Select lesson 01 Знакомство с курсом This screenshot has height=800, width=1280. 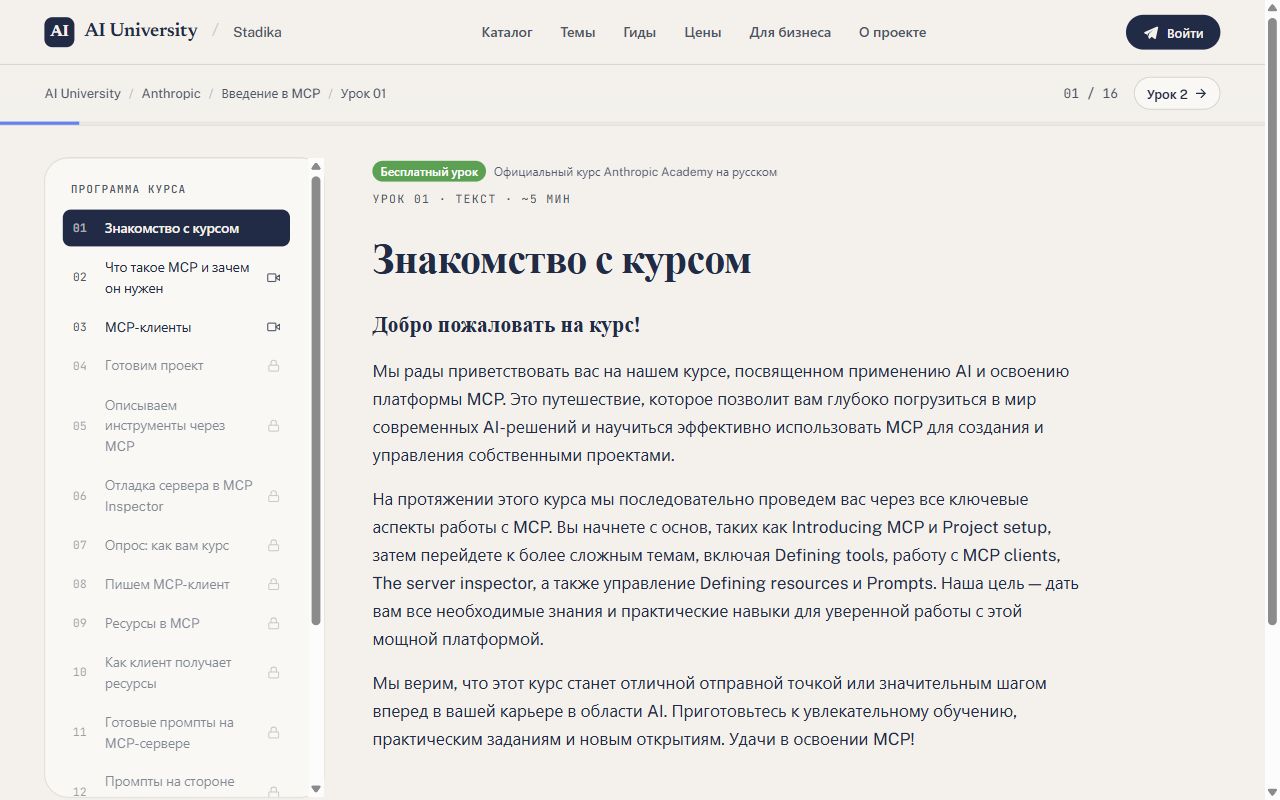[x=176, y=228]
